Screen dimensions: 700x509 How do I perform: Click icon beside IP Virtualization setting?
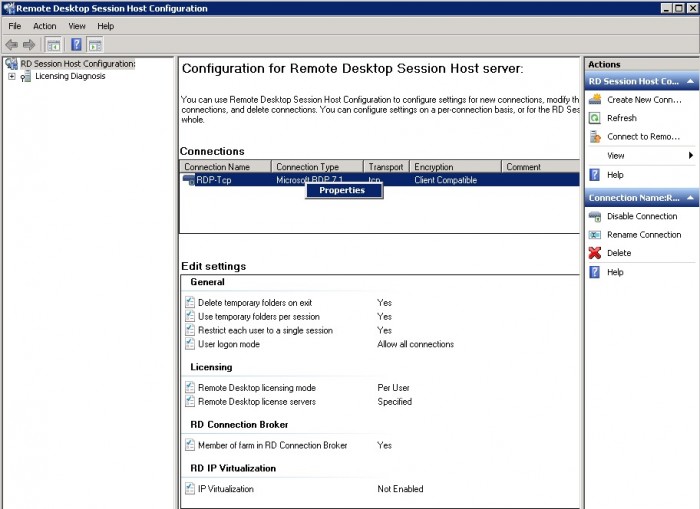coord(190,488)
